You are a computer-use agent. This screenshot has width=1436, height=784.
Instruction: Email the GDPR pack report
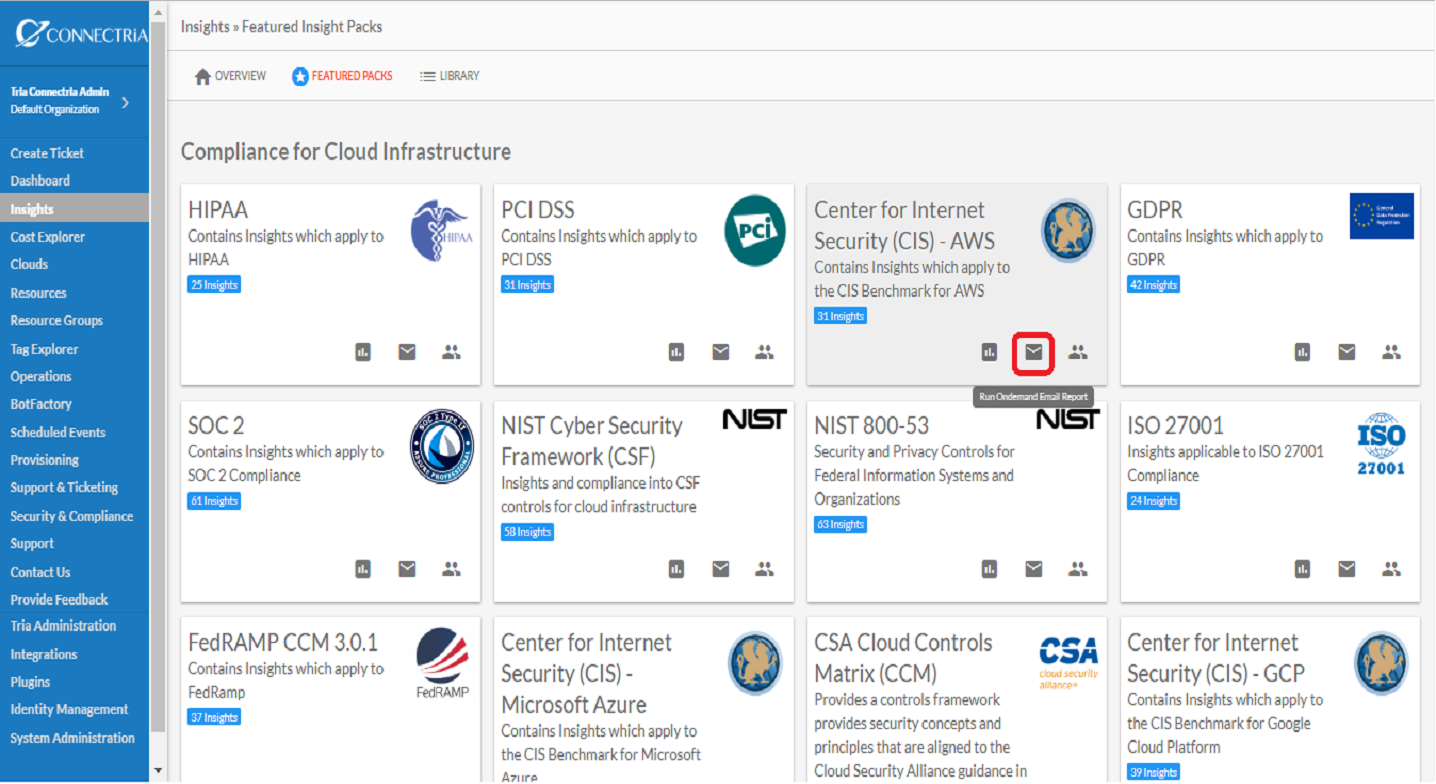[x=1346, y=352]
